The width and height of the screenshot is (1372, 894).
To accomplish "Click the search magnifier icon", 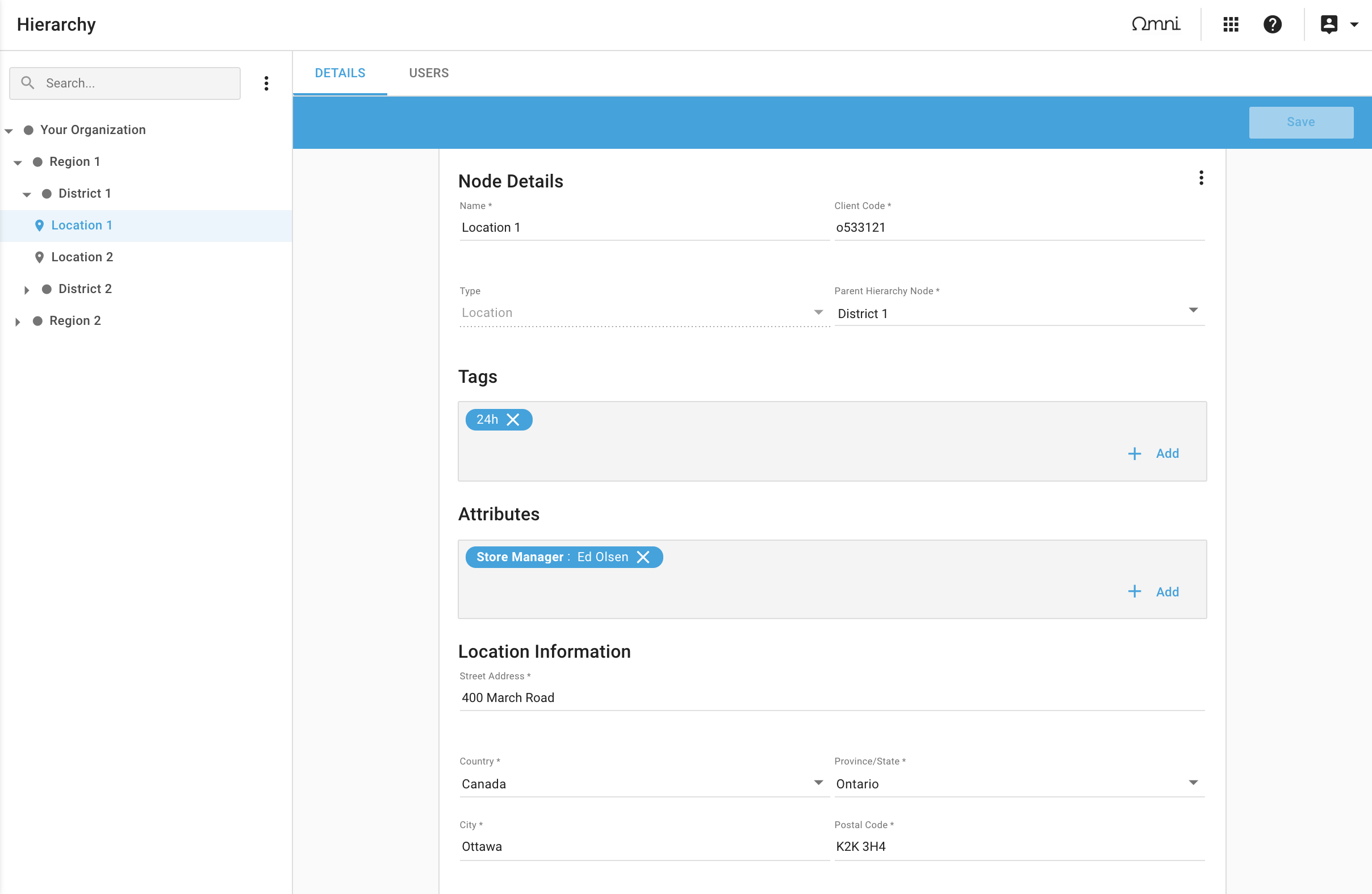I will [28, 83].
